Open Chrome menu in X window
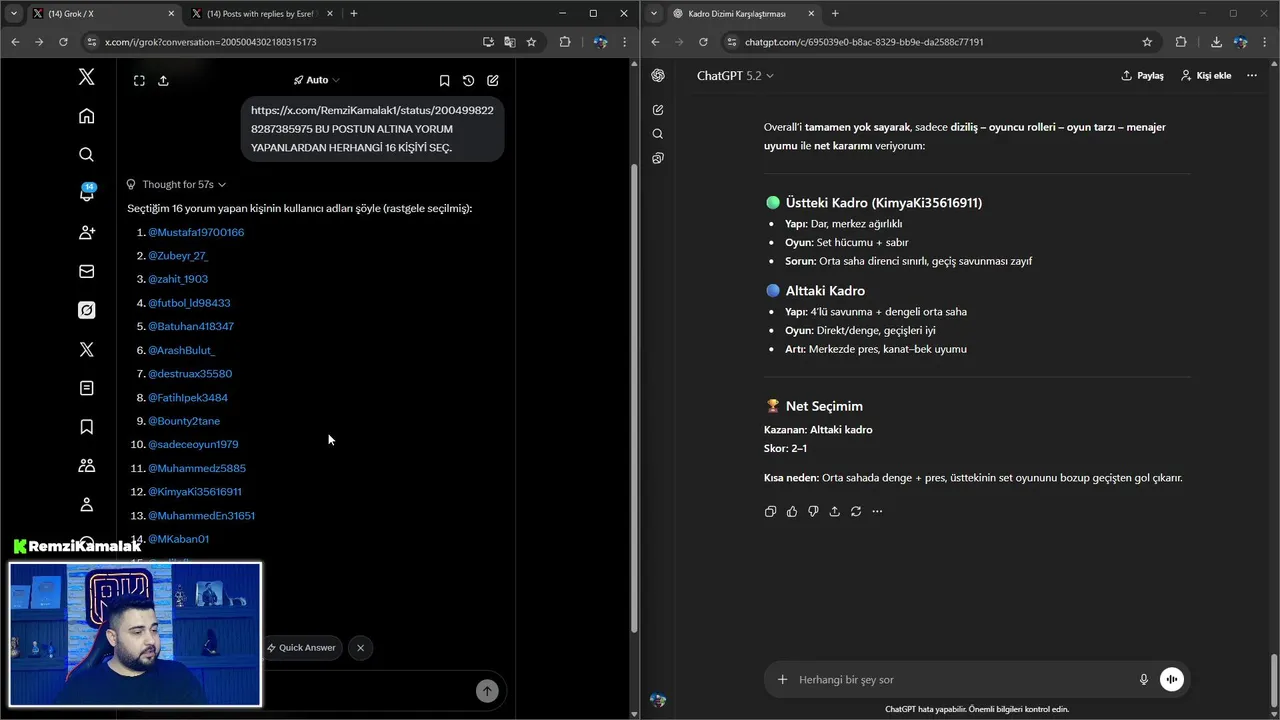 623,42
